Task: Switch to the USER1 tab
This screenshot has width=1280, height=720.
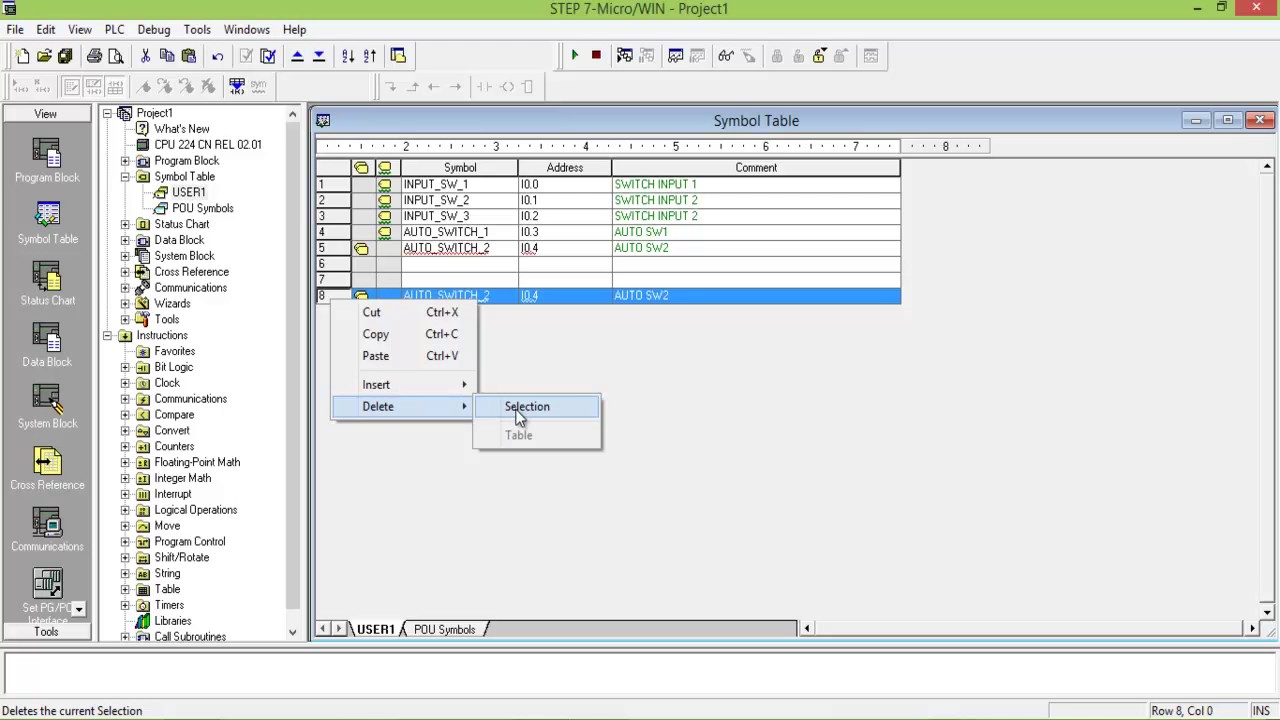Action: tap(376, 629)
